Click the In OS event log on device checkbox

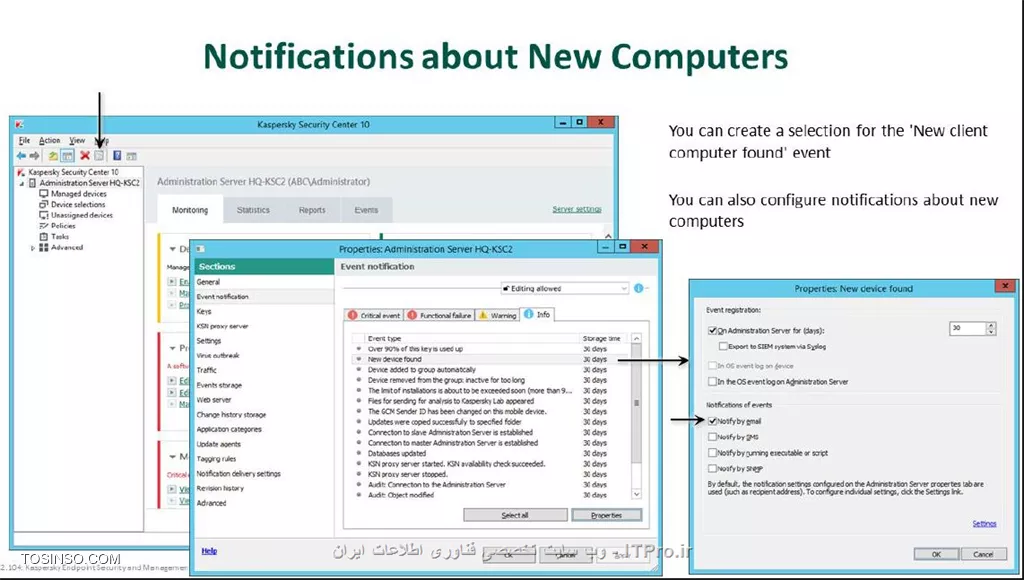712,366
